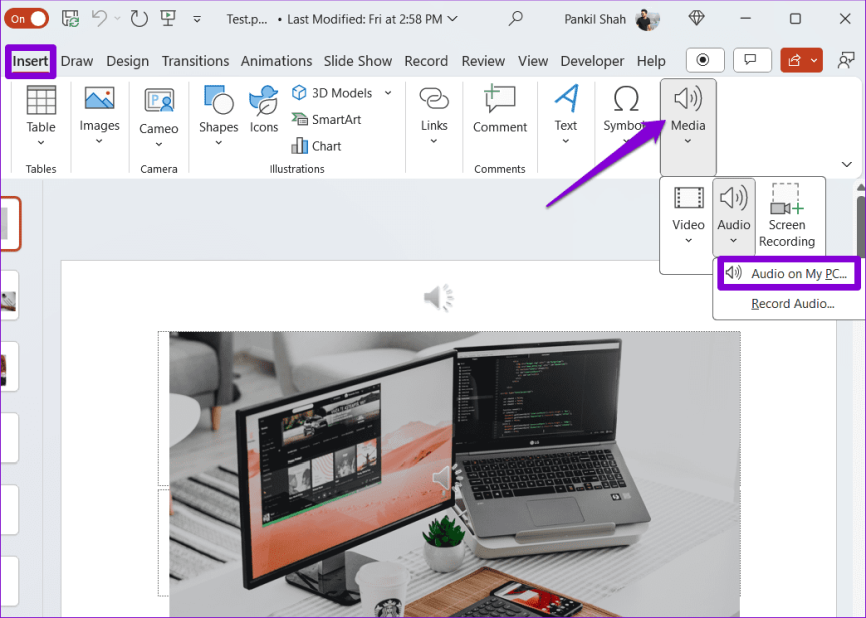Open the Links options
Image resolution: width=866 pixels, height=618 pixels.
[x=433, y=115]
